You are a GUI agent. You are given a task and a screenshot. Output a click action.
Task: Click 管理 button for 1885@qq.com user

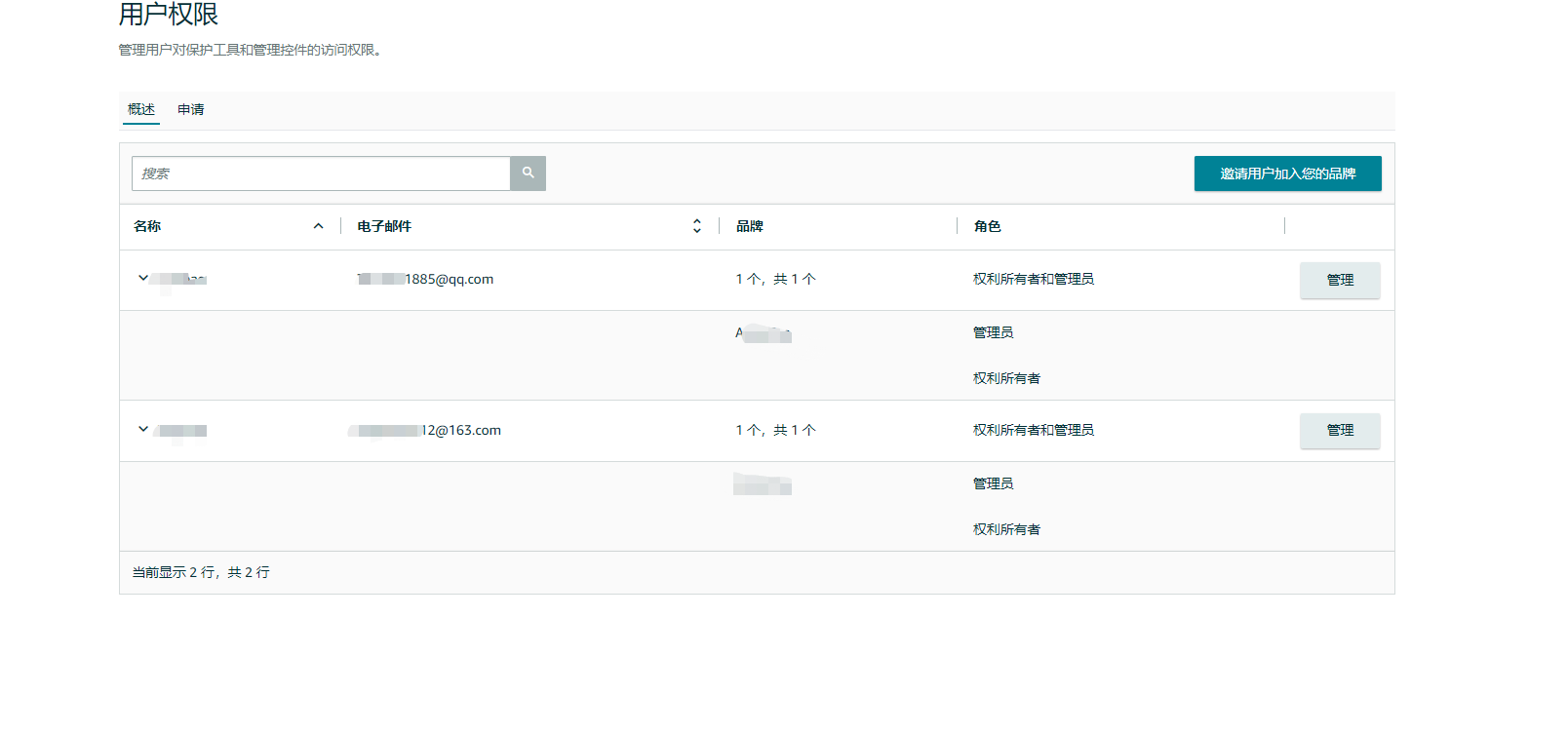(x=1340, y=280)
